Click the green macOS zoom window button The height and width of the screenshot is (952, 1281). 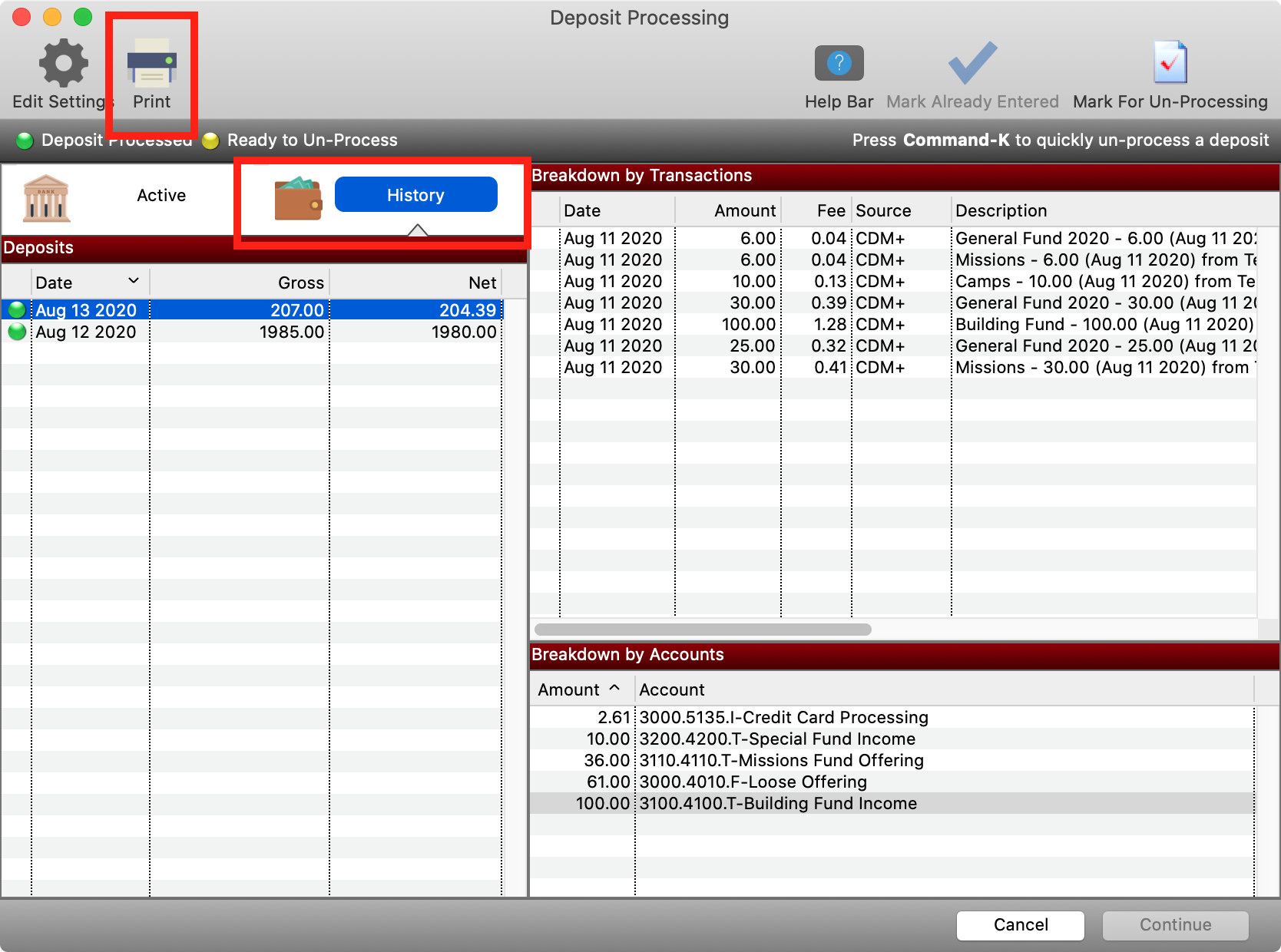coord(83,17)
